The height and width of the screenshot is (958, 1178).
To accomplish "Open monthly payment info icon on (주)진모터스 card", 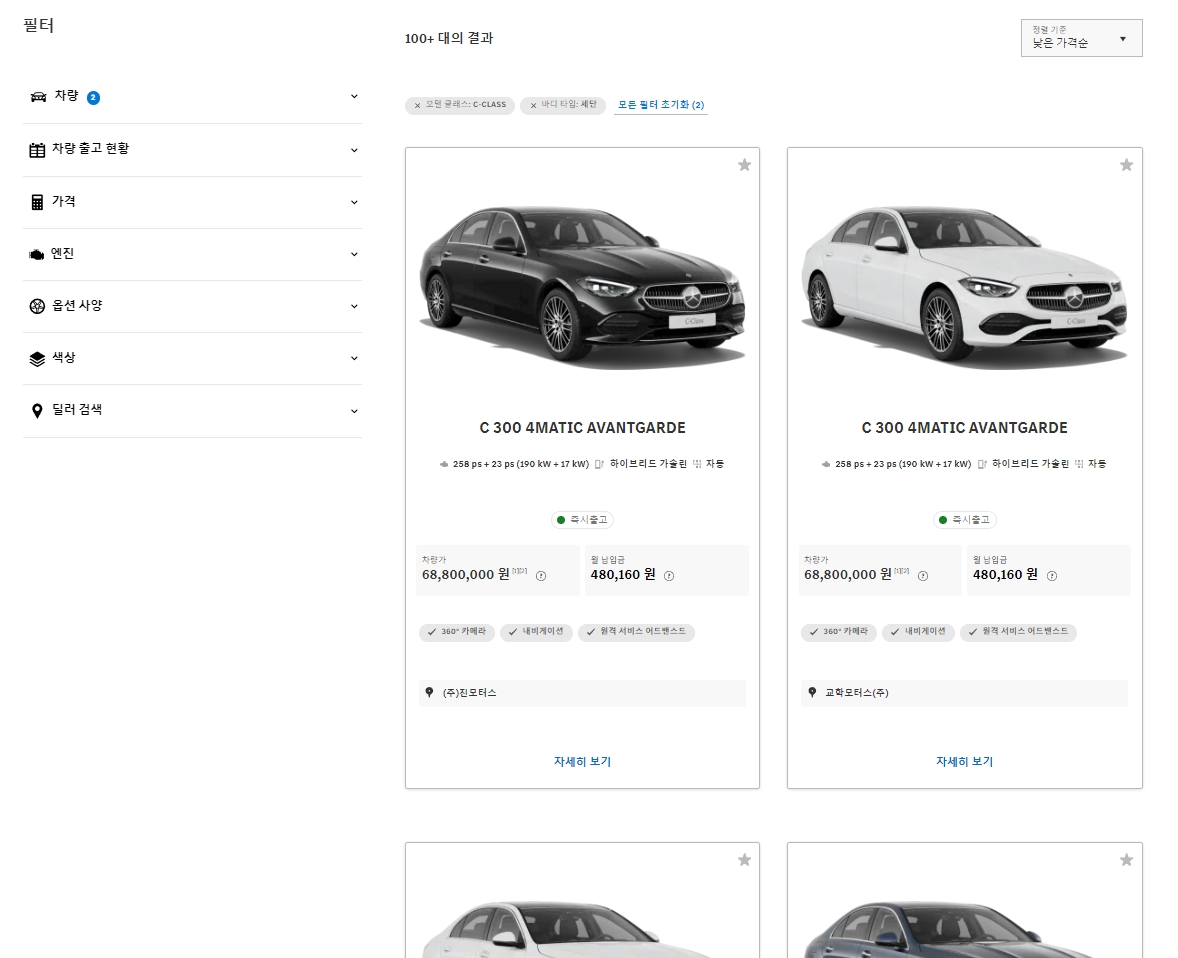I will [x=669, y=576].
